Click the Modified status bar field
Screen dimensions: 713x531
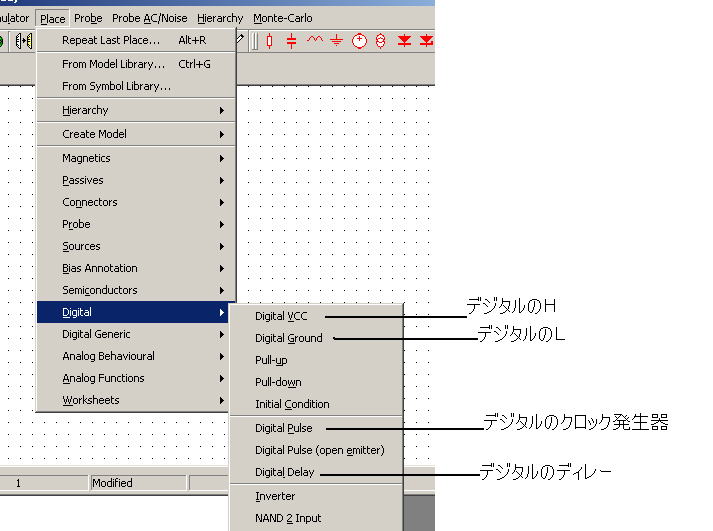[139, 483]
